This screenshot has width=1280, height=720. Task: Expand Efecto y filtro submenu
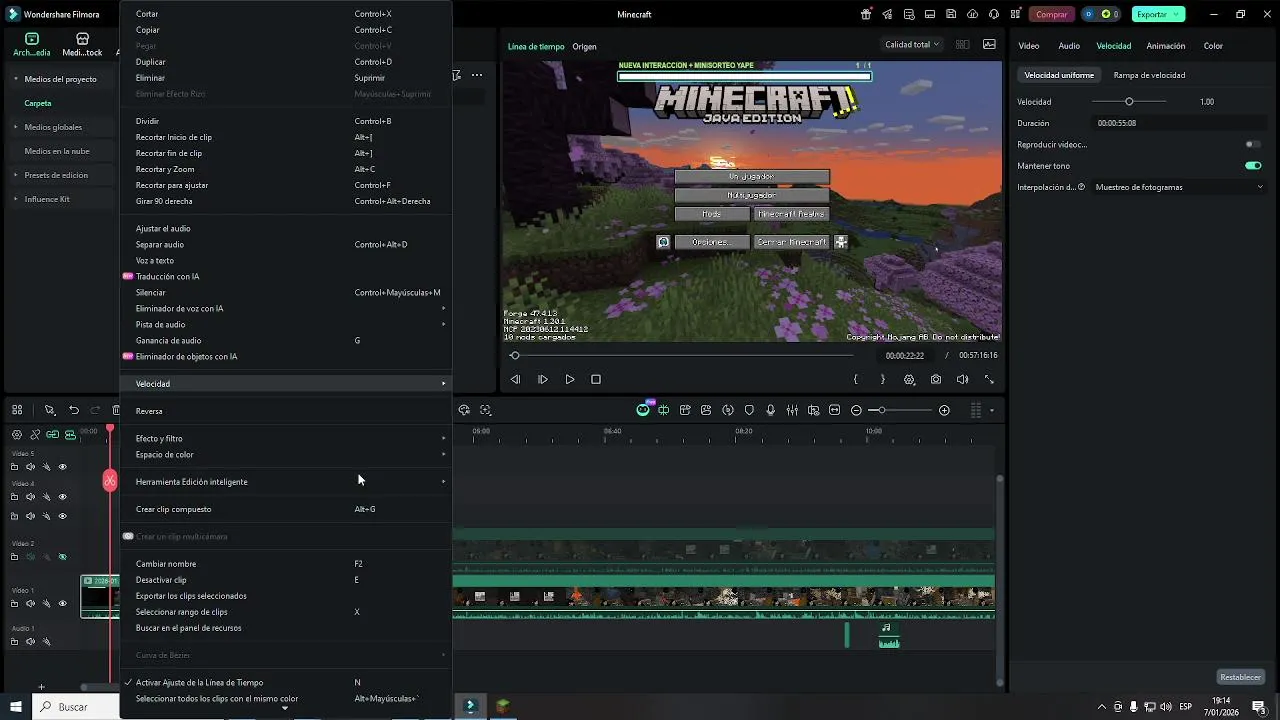pos(285,438)
